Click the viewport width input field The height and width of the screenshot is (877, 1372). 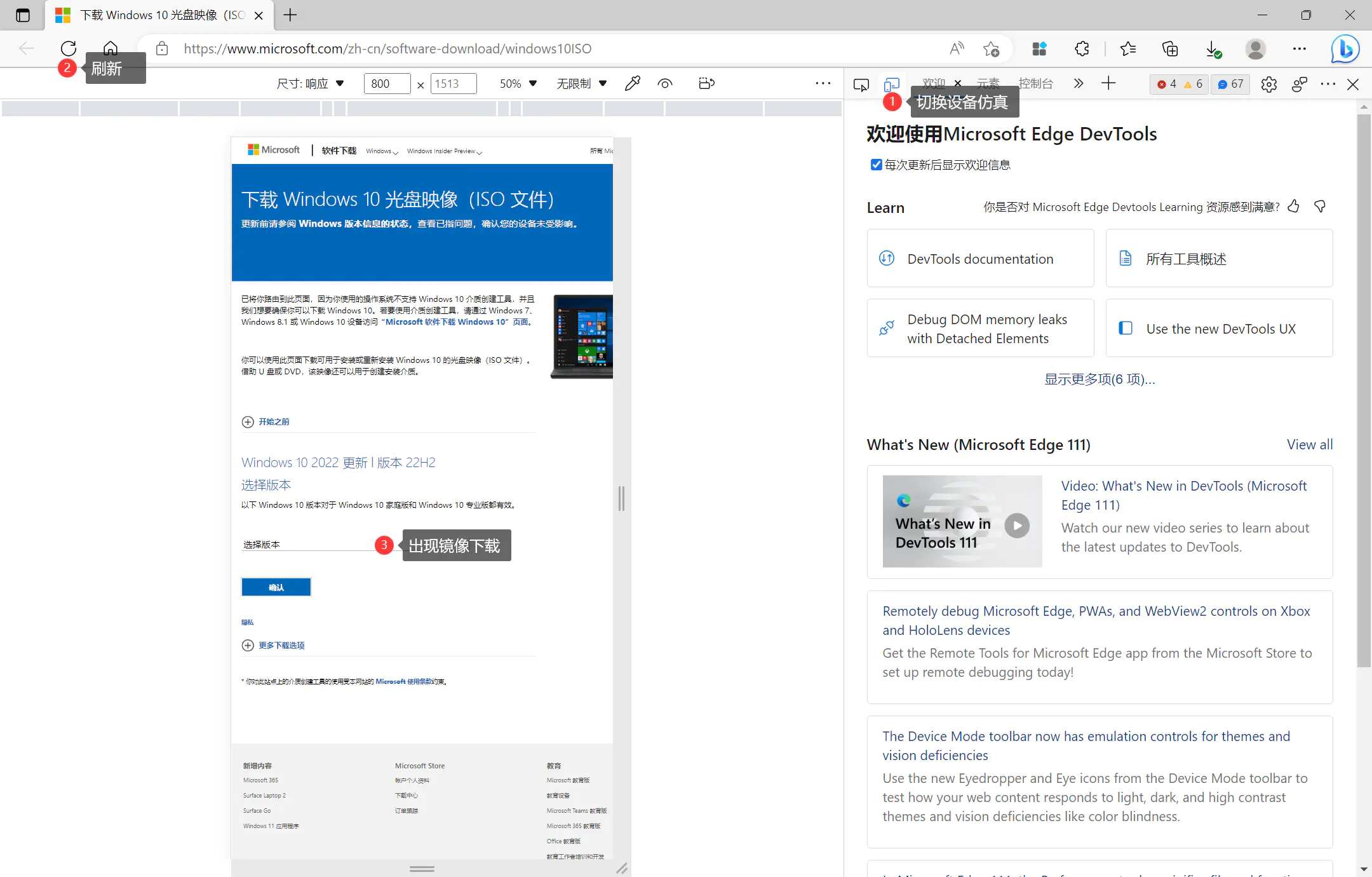click(x=386, y=83)
